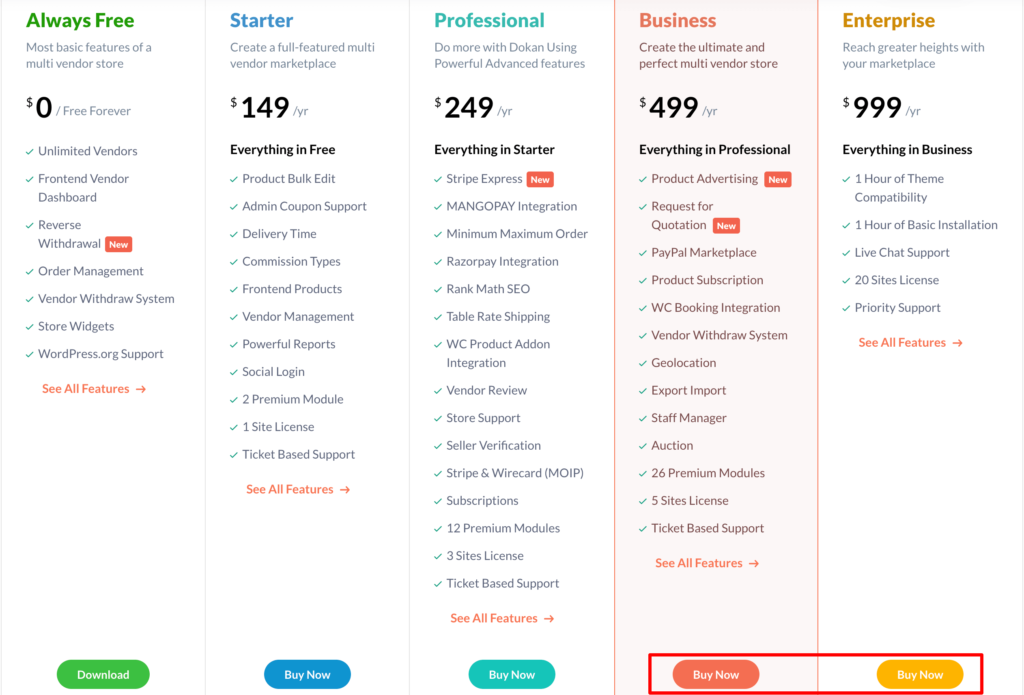Click Buy Now under Starter plan

pyautogui.click(x=307, y=675)
